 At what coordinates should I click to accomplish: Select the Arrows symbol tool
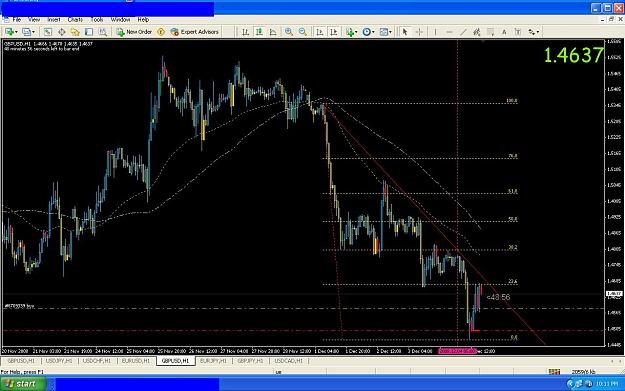point(532,32)
